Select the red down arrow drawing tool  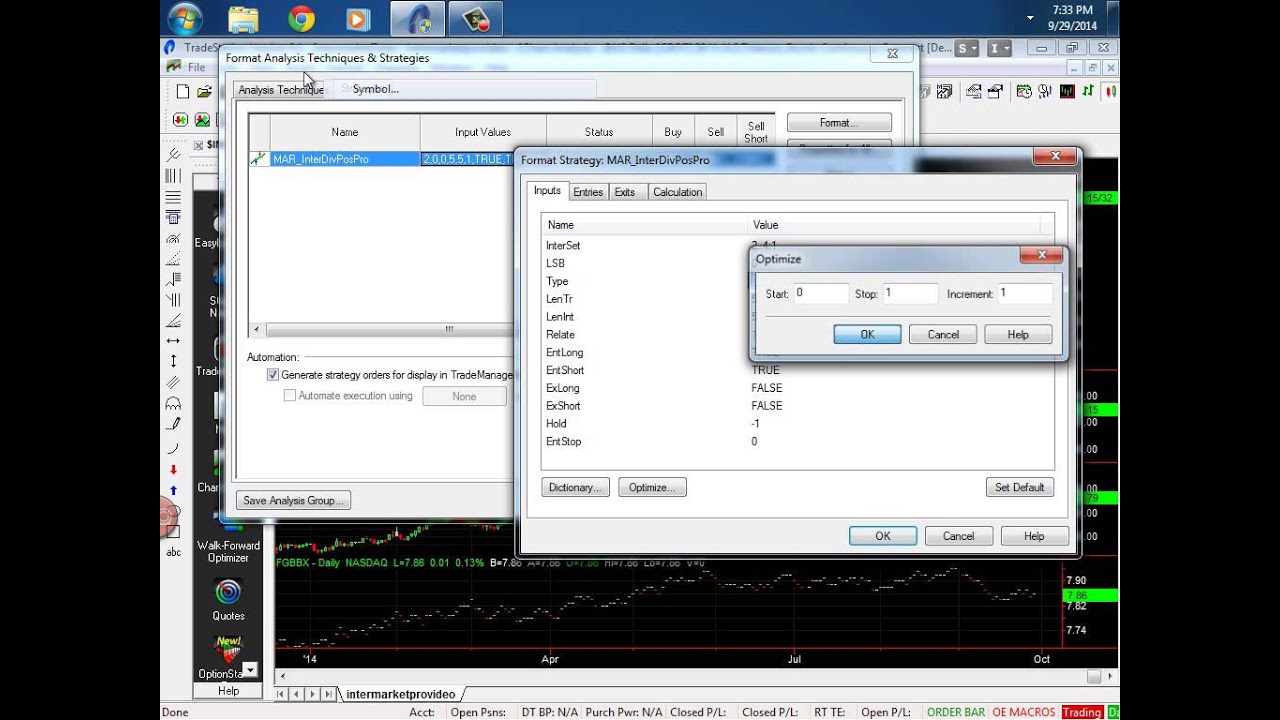173,469
